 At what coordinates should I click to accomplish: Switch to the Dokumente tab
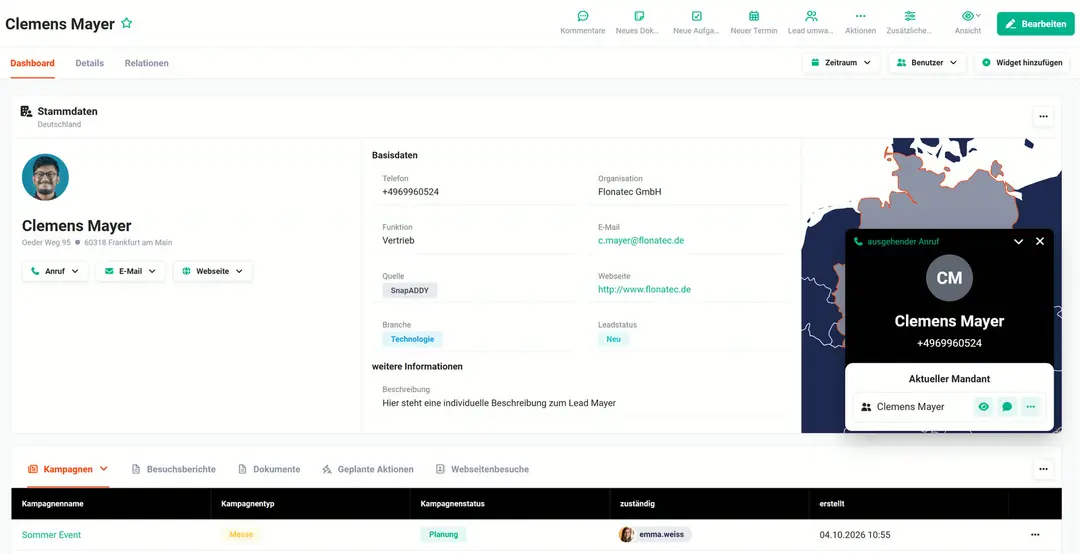click(269, 469)
